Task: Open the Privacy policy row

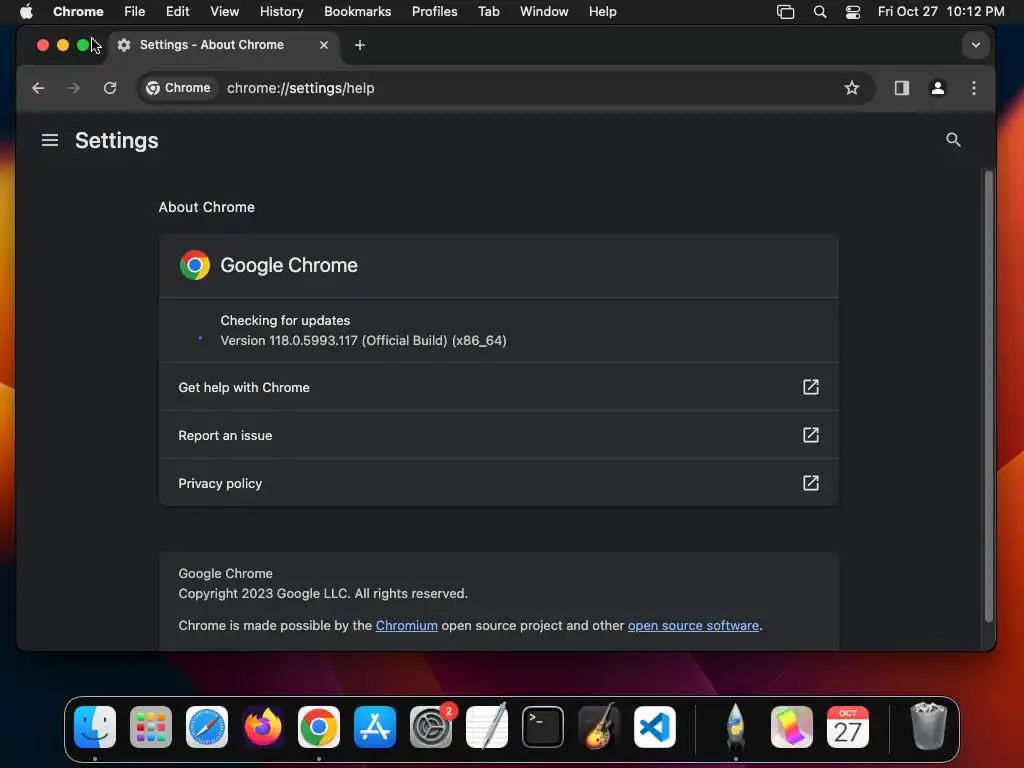Action: click(x=498, y=483)
